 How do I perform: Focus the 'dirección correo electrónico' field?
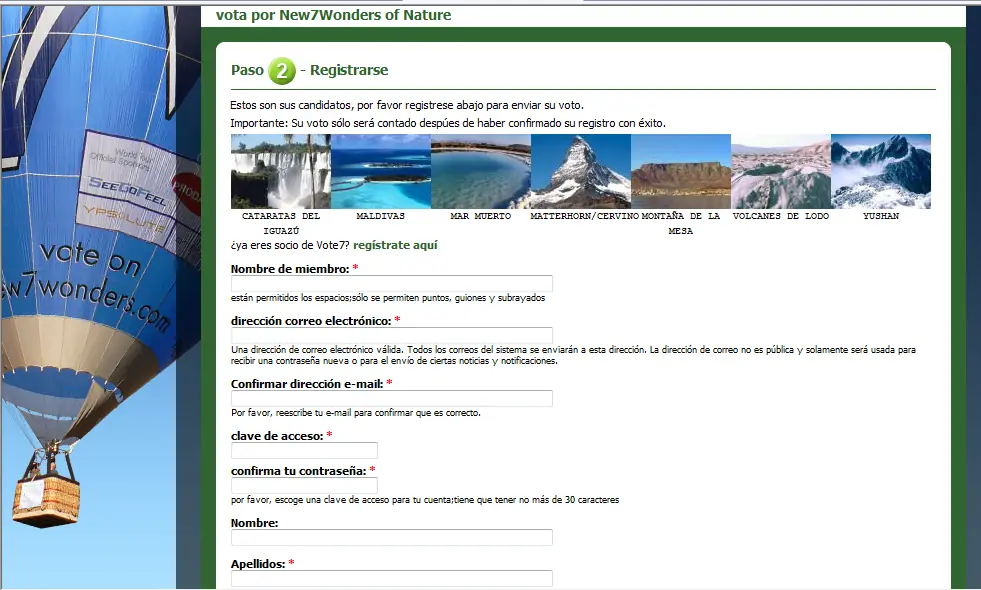[392, 335]
